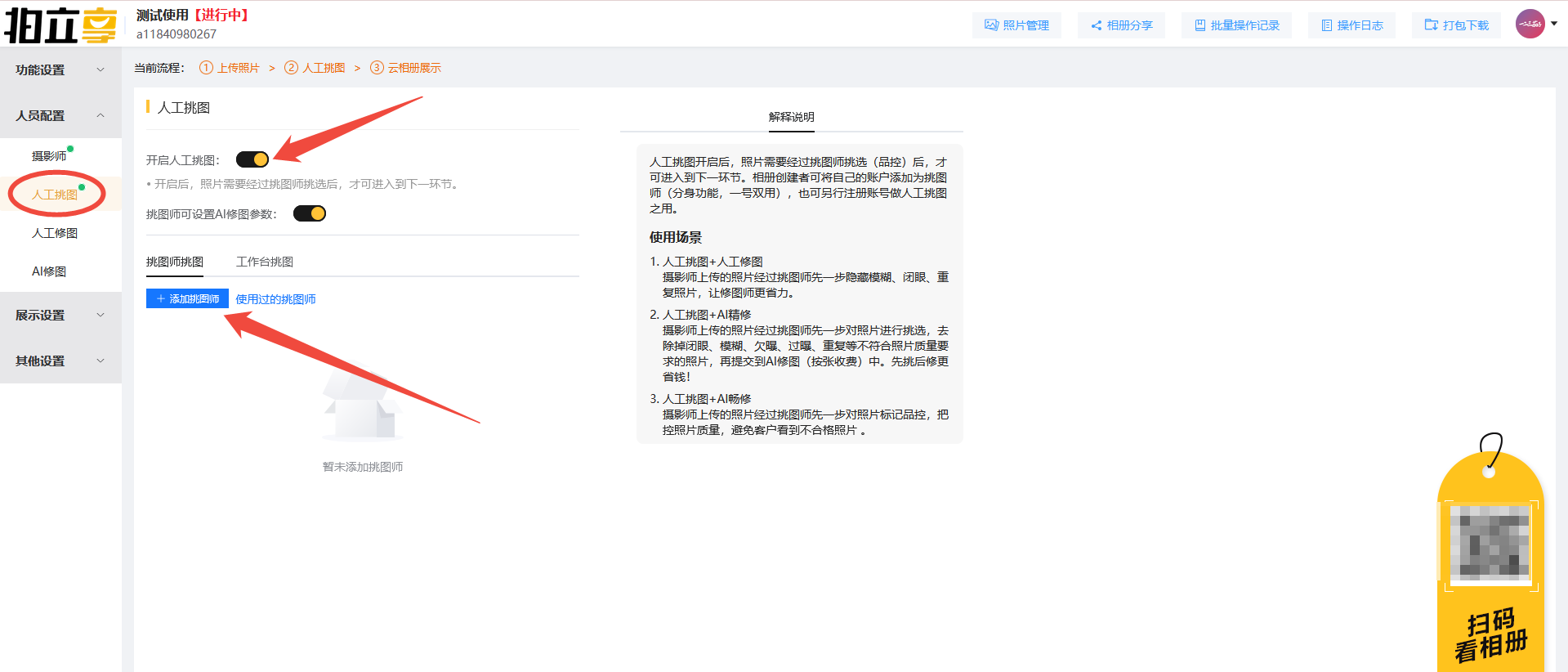Click the 拍立享 logo
This screenshot has width=1568, height=672.
(x=60, y=25)
